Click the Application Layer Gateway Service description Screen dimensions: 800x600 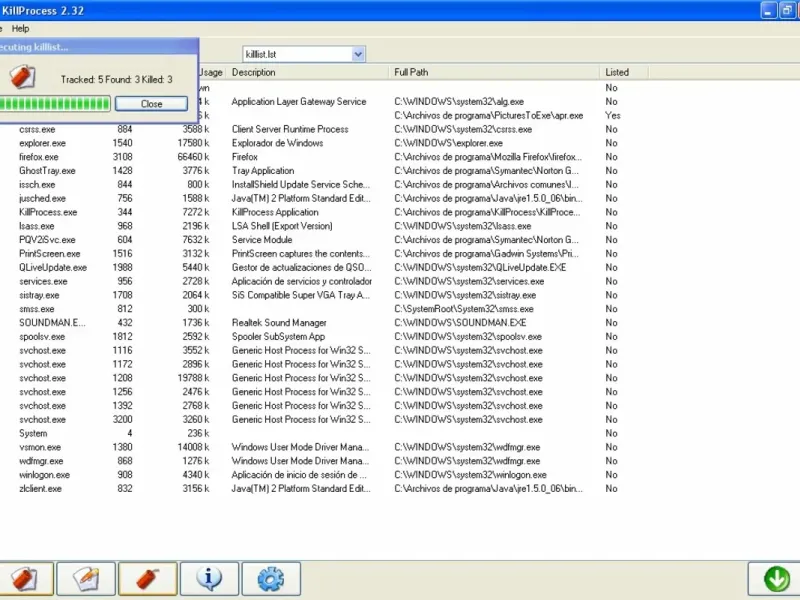299,102
